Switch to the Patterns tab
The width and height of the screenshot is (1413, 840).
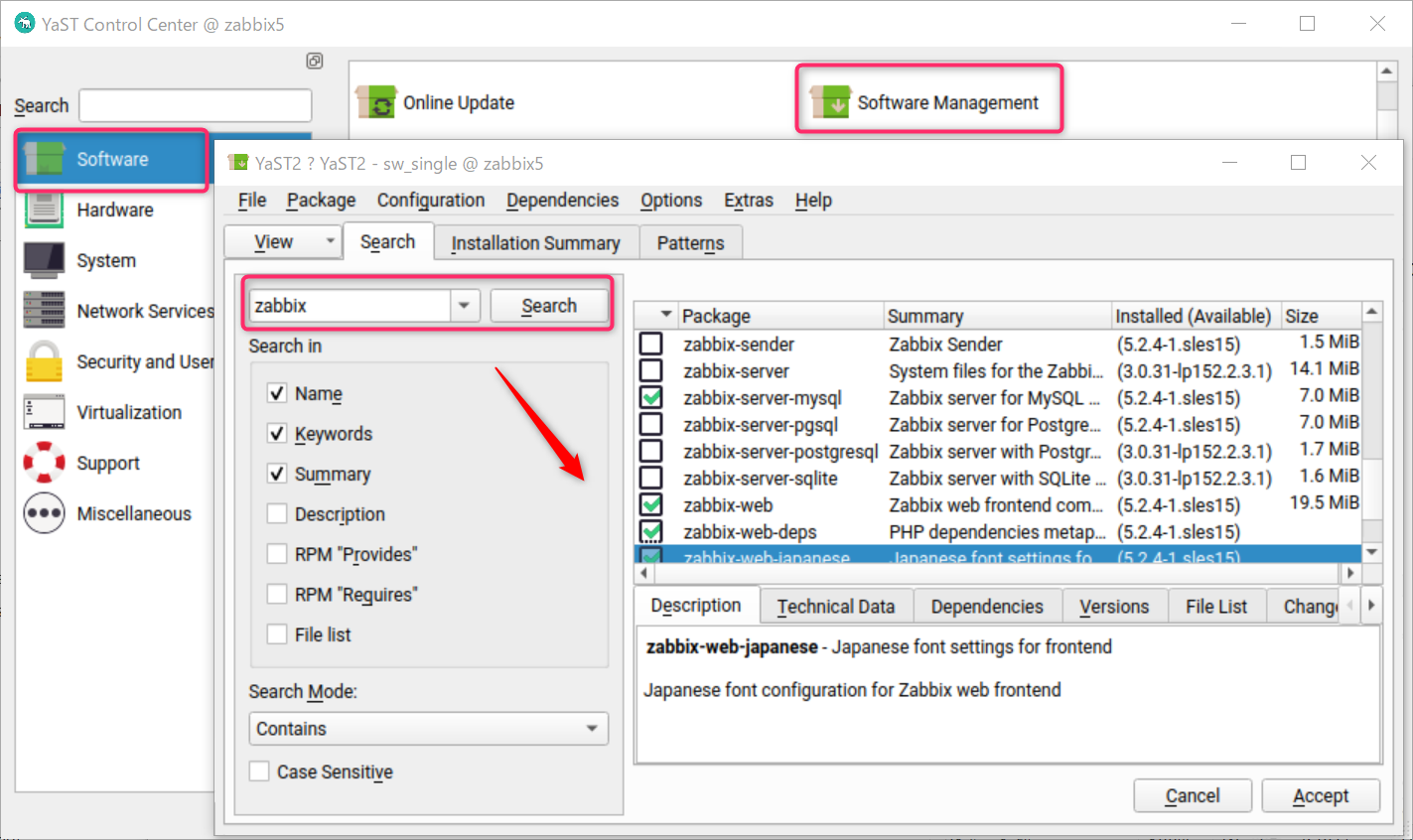point(690,243)
